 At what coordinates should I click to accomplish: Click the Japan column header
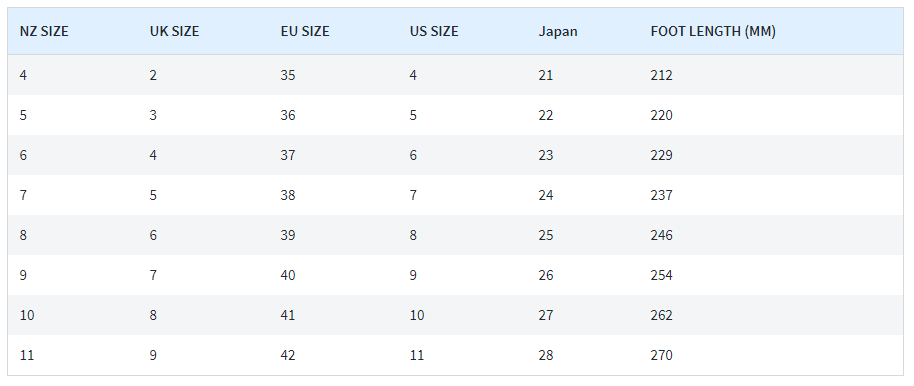(x=558, y=31)
